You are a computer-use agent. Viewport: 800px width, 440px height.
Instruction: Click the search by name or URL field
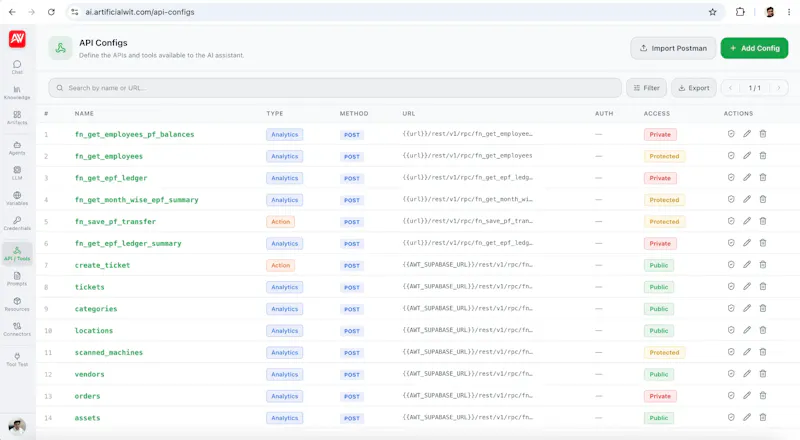pos(335,88)
